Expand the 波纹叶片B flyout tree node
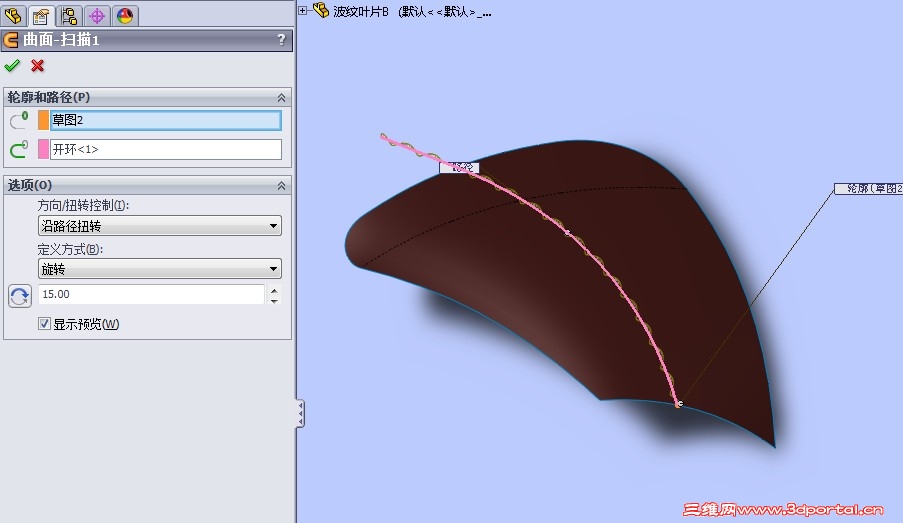 pyautogui.click(x=302, y=10)
